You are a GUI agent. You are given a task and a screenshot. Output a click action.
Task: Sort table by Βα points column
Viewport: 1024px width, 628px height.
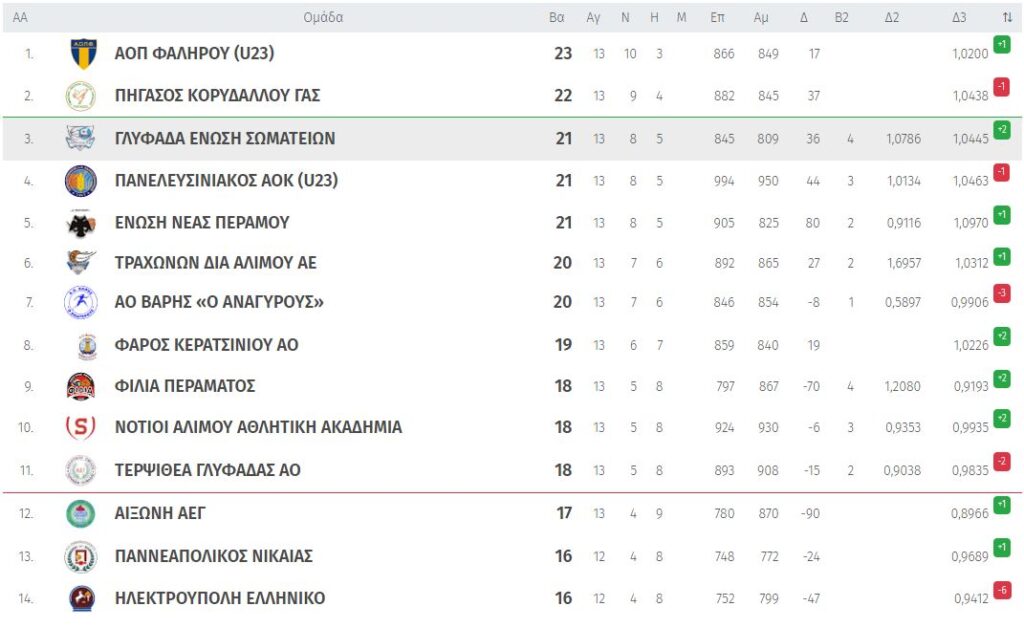[x=557, y=17]
